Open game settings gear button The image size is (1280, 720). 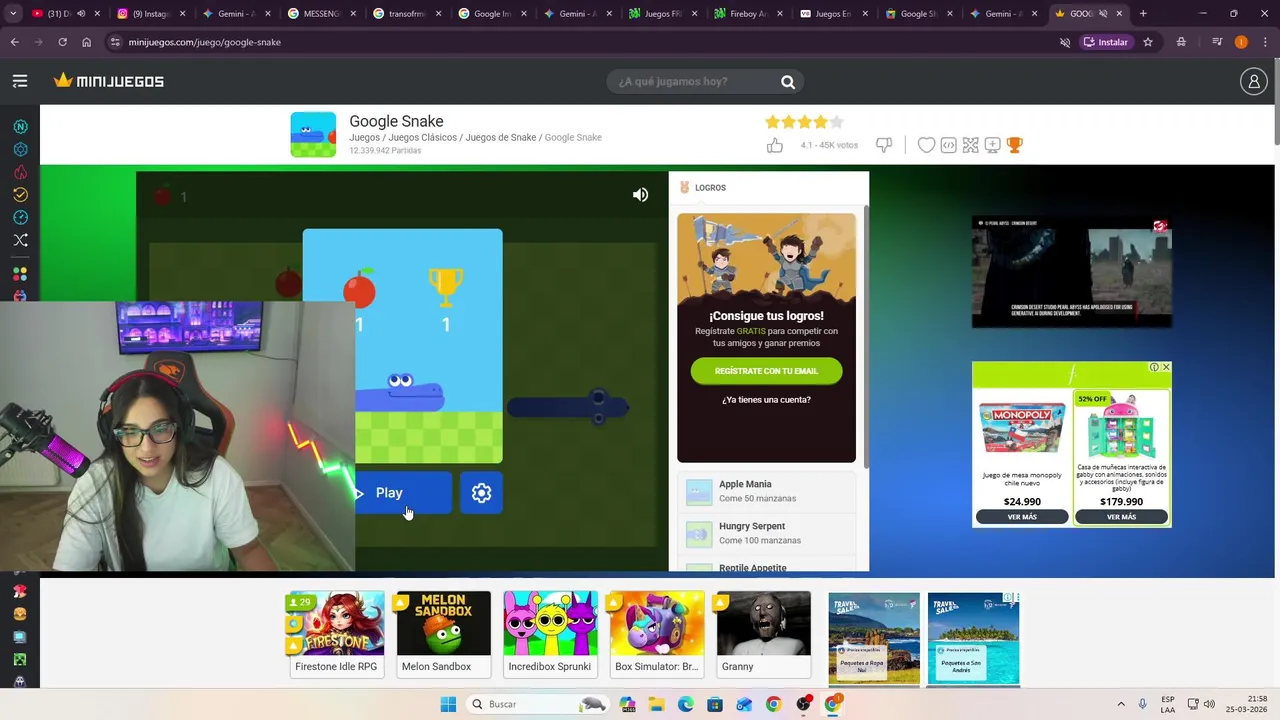pyautogui.click(x=481, y=493)
